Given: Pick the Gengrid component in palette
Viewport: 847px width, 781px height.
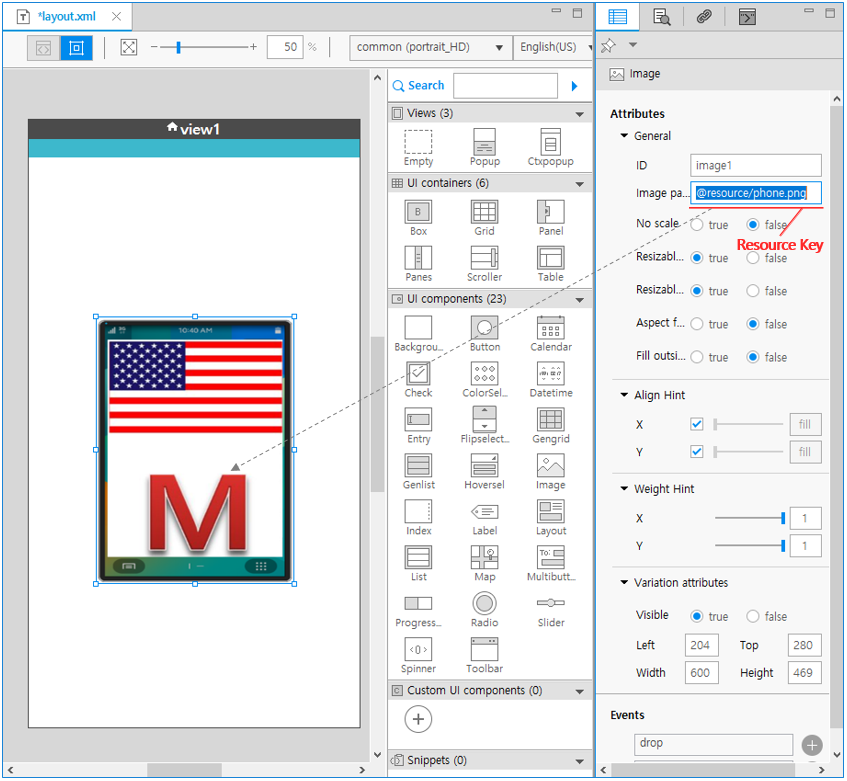Looking at the screenshot, I should [x=550, y=420].
